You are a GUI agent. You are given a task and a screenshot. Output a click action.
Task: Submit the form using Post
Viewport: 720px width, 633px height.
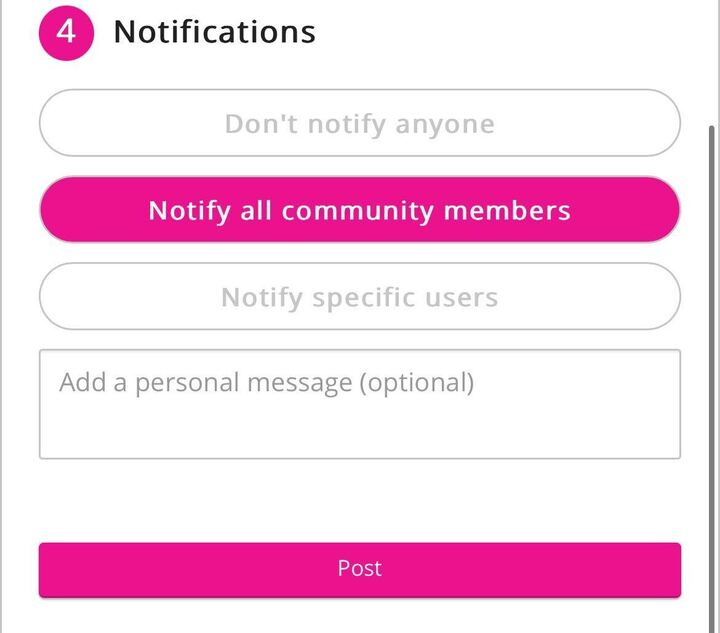click(x=359, y=569)
